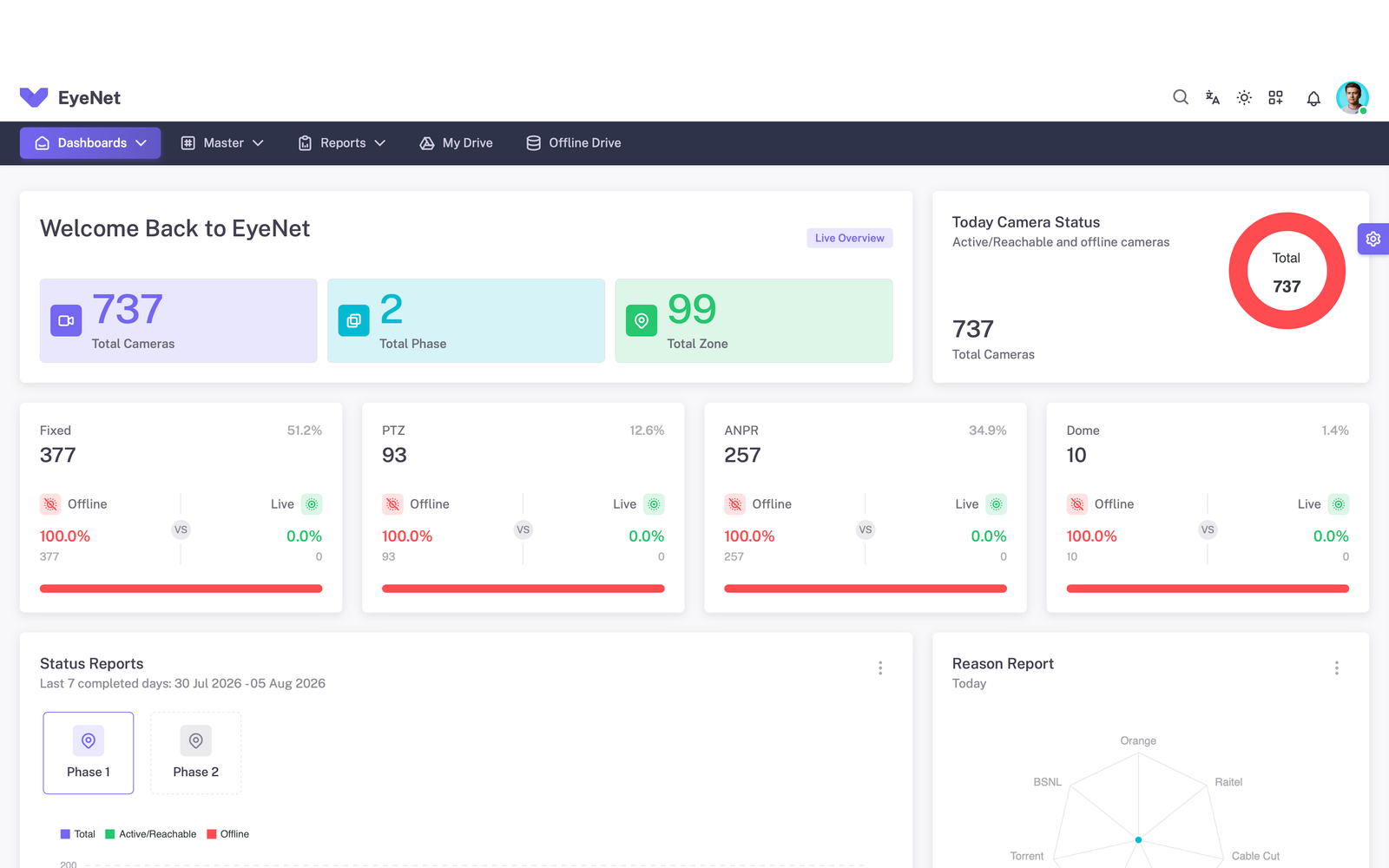
Task: Open Reason Report three-dot menu
Action: [1337, 667]
